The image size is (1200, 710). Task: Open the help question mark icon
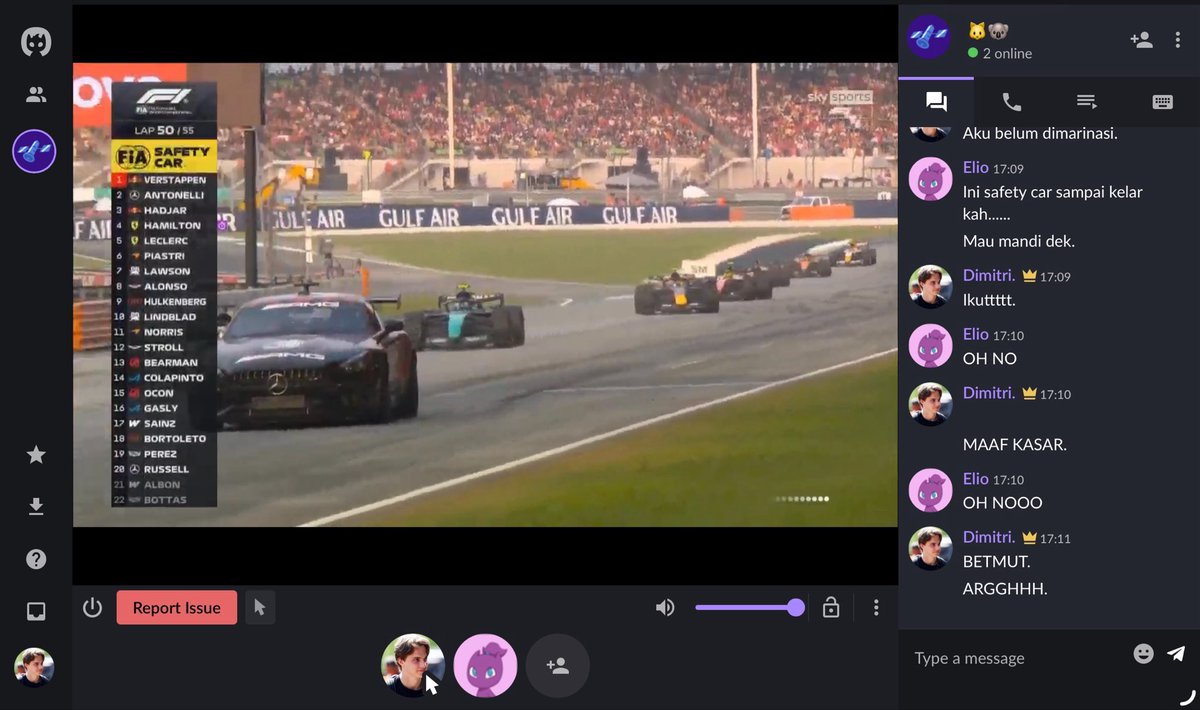(x=36, y=559)
